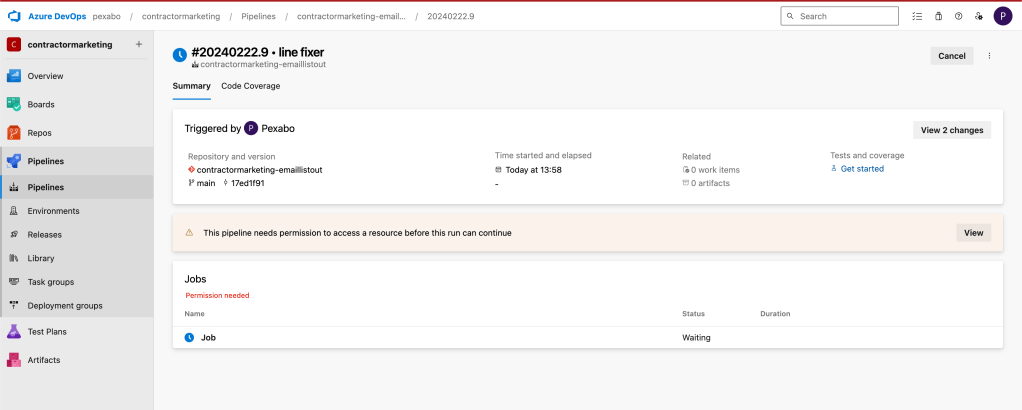Click the Today at 13:58 text
Viewport: 1022px width, 410px height.
point(533,170)
